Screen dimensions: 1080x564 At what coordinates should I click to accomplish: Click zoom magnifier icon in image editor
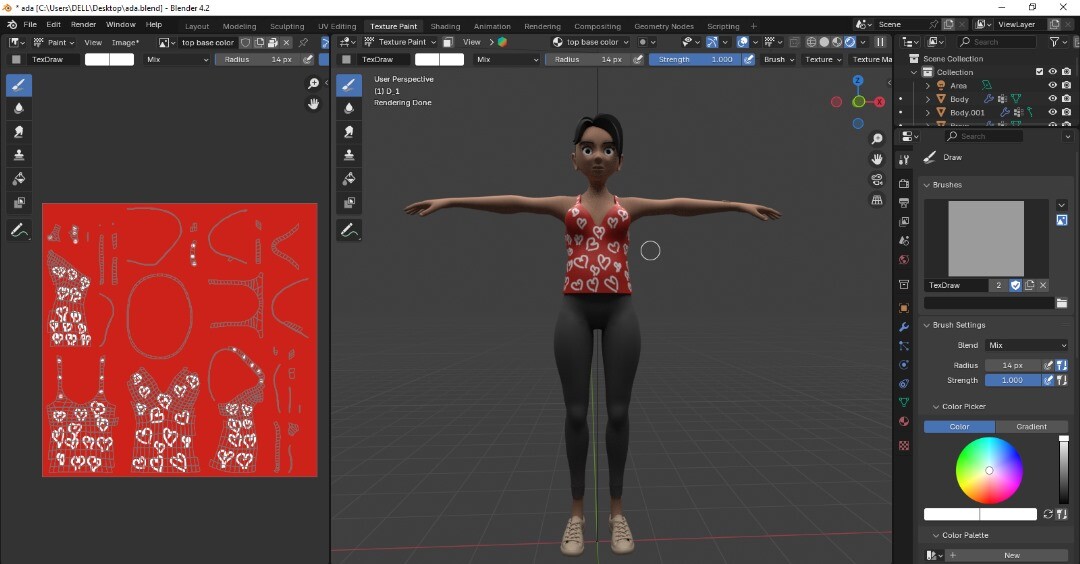coord(313,84)
